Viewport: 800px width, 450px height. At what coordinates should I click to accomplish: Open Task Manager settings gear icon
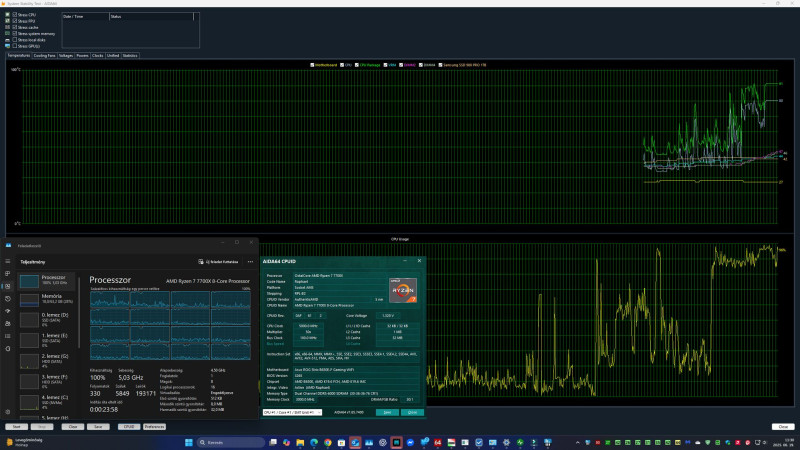tap(8, 412)
